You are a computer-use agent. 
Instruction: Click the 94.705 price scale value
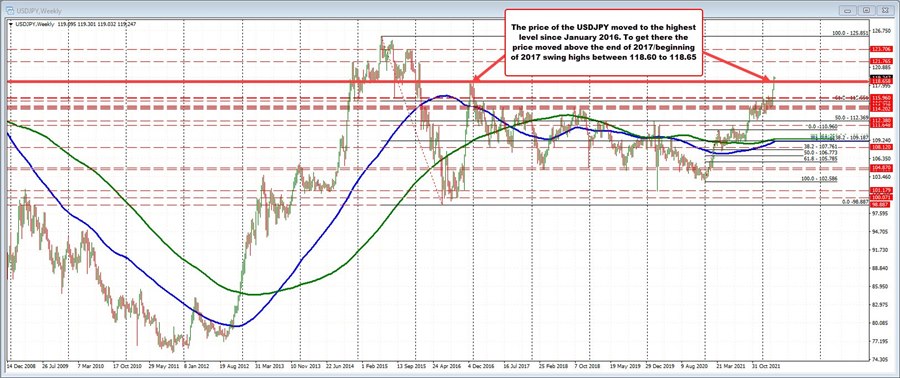(881, 231)
